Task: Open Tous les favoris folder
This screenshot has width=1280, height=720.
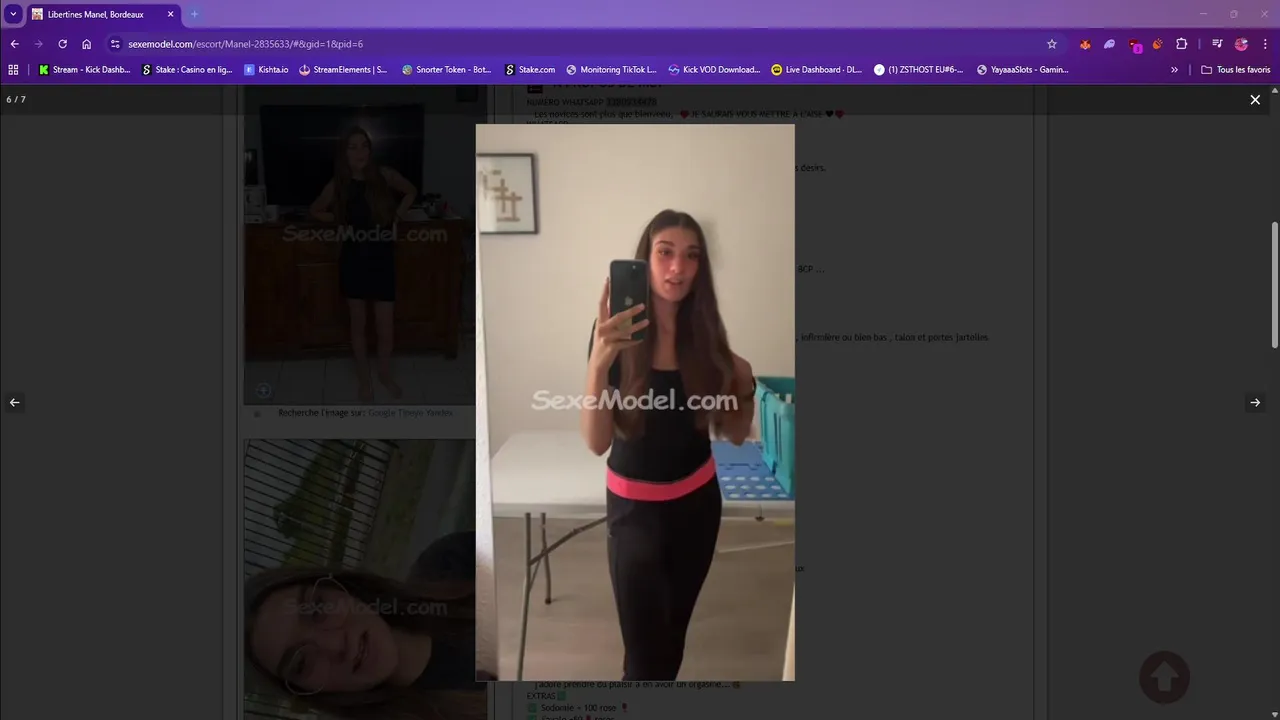Action: click(1236, 70)
